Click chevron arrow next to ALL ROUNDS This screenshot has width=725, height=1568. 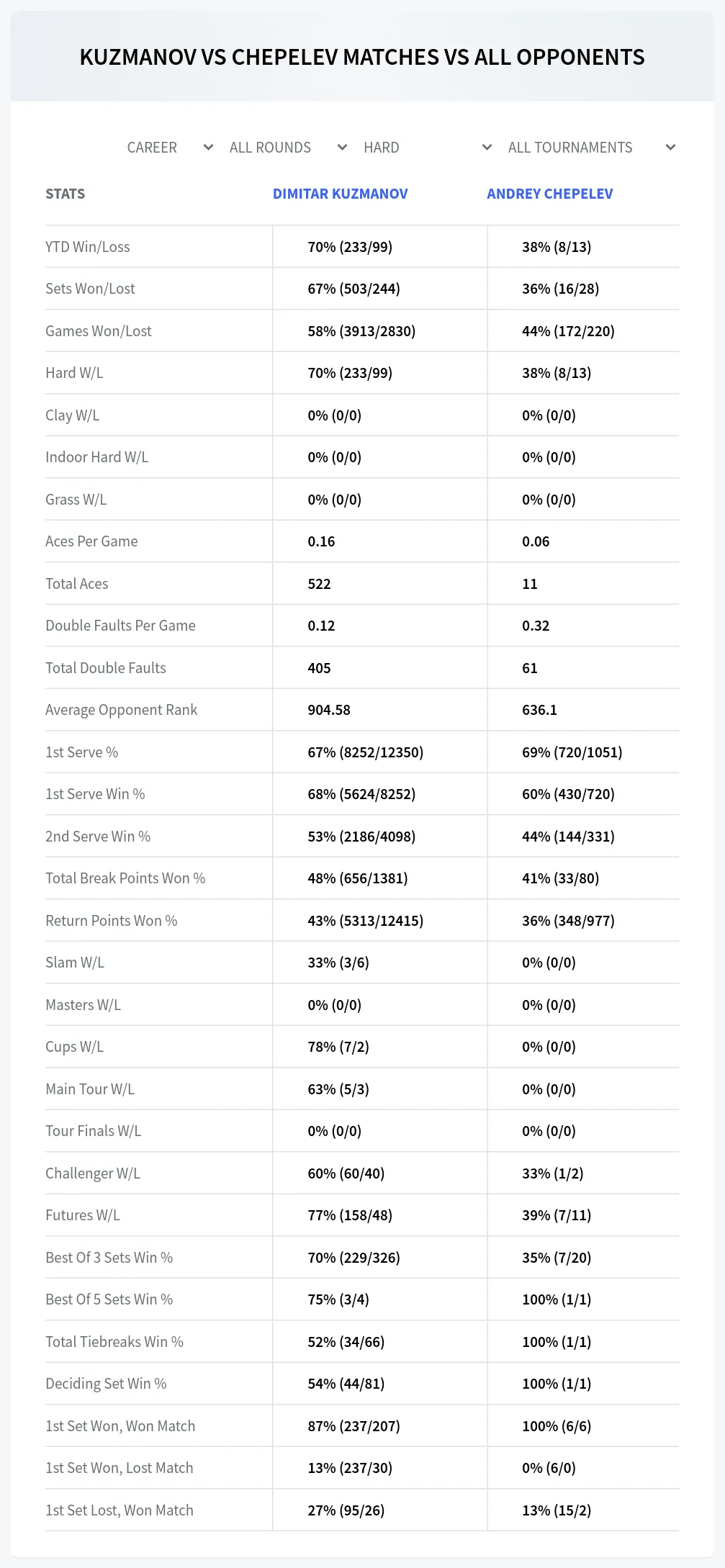tap(342, 148)
